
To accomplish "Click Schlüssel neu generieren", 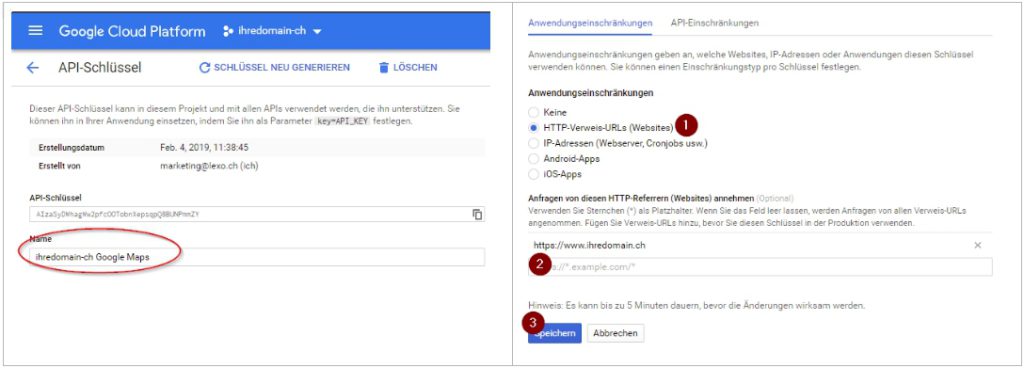I will (x=274, y=68).
